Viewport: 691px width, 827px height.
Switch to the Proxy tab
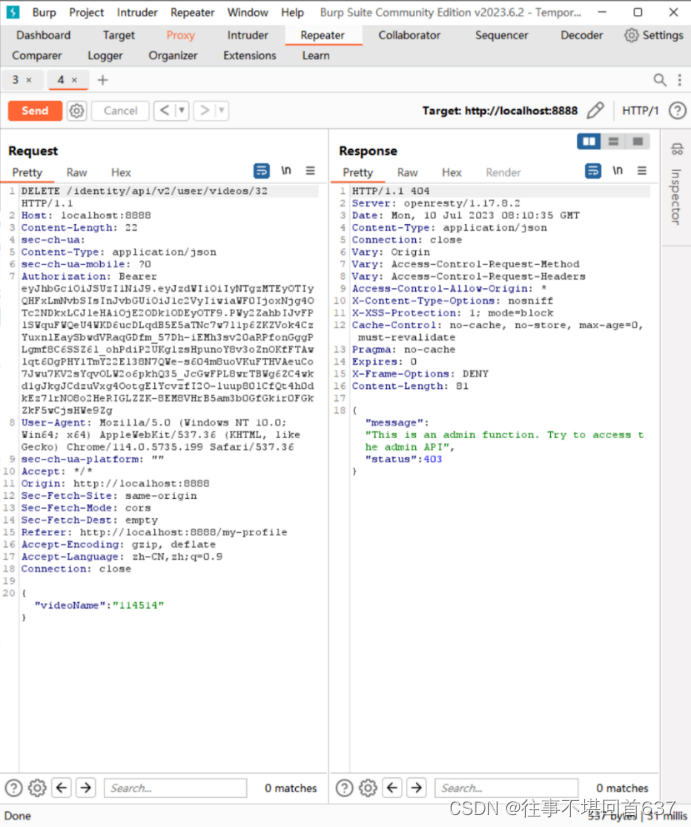click(180, 35)
